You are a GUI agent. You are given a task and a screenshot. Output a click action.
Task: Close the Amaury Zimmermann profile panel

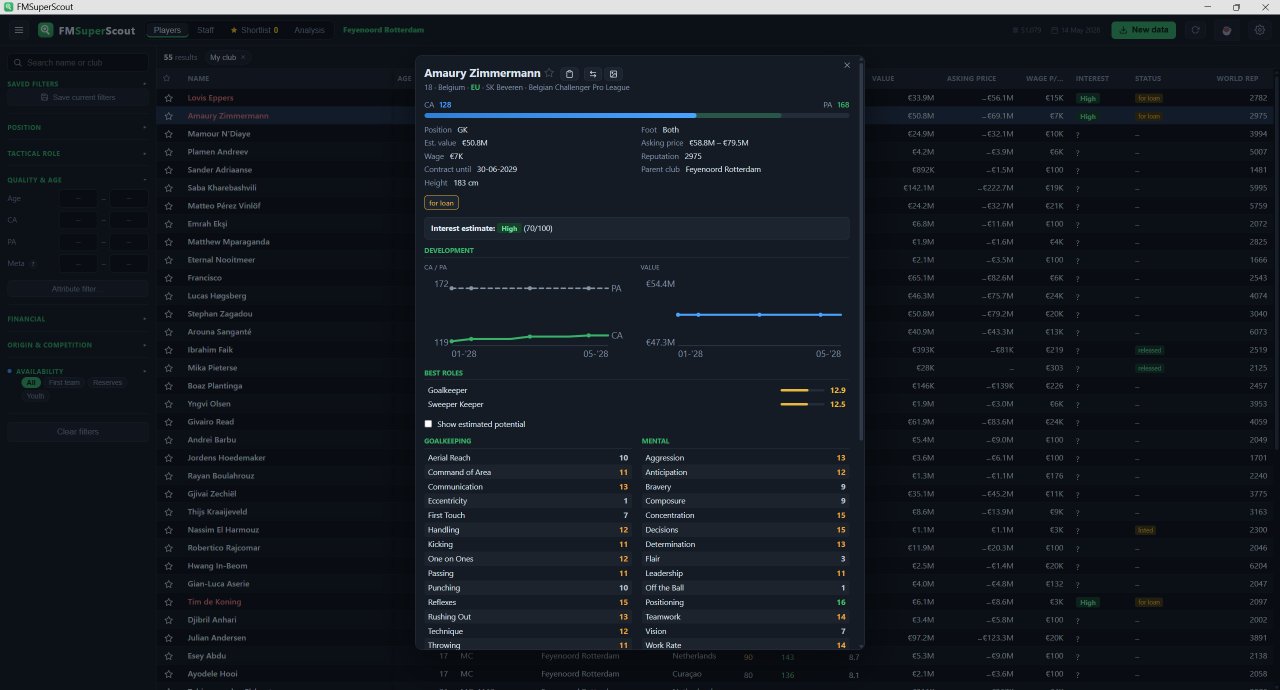(x=847, y=65)
